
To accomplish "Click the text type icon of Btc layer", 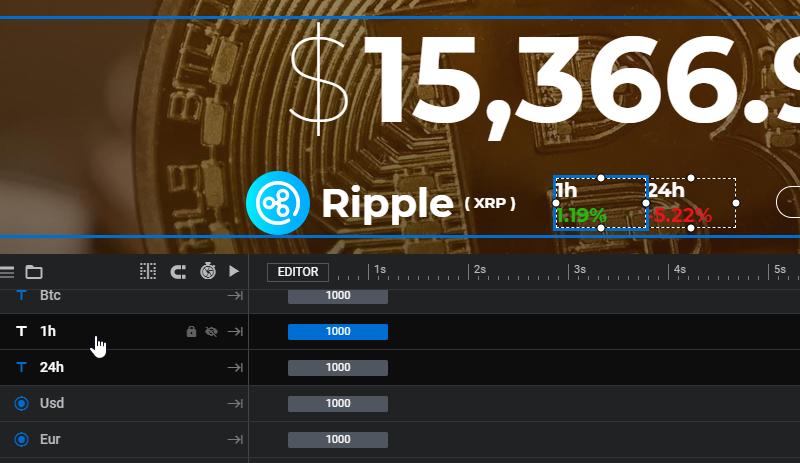I will click(21, 295).
